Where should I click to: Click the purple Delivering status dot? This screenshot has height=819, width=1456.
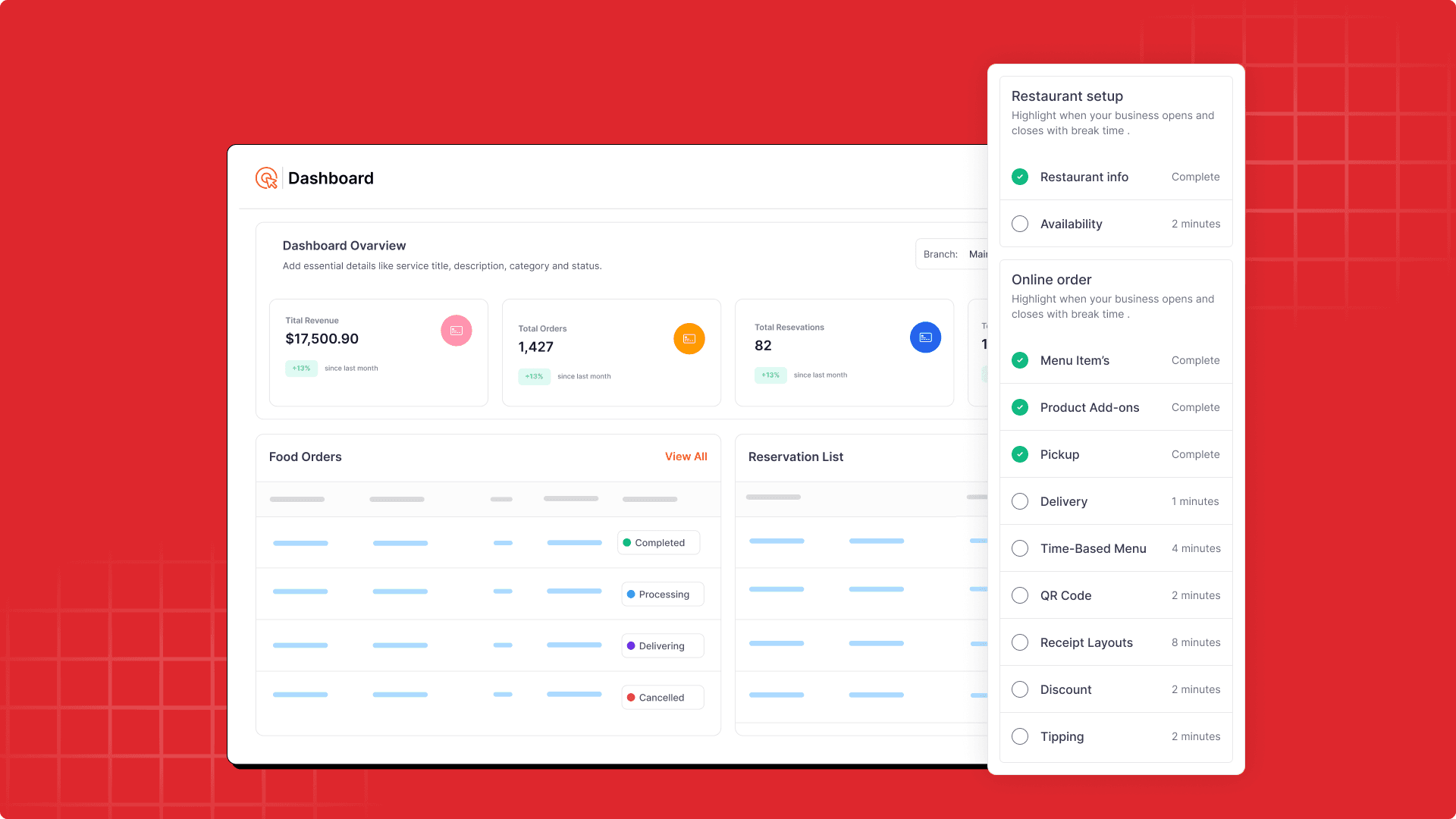[x=631, y=646]
